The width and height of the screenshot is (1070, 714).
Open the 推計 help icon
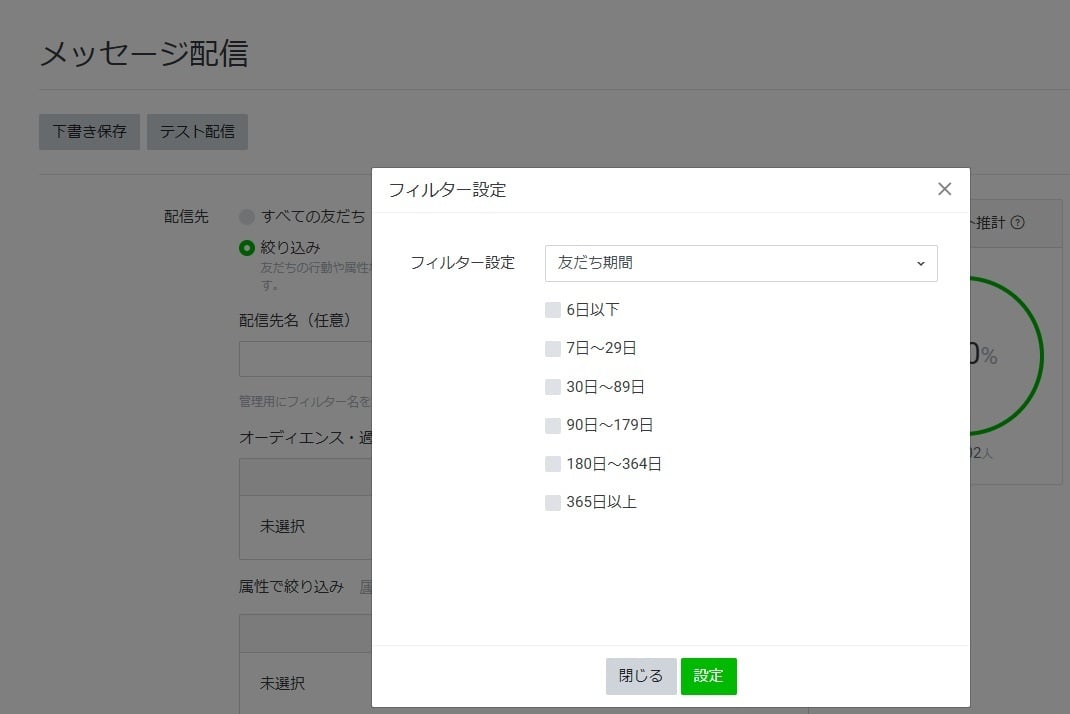[1016, 223]
